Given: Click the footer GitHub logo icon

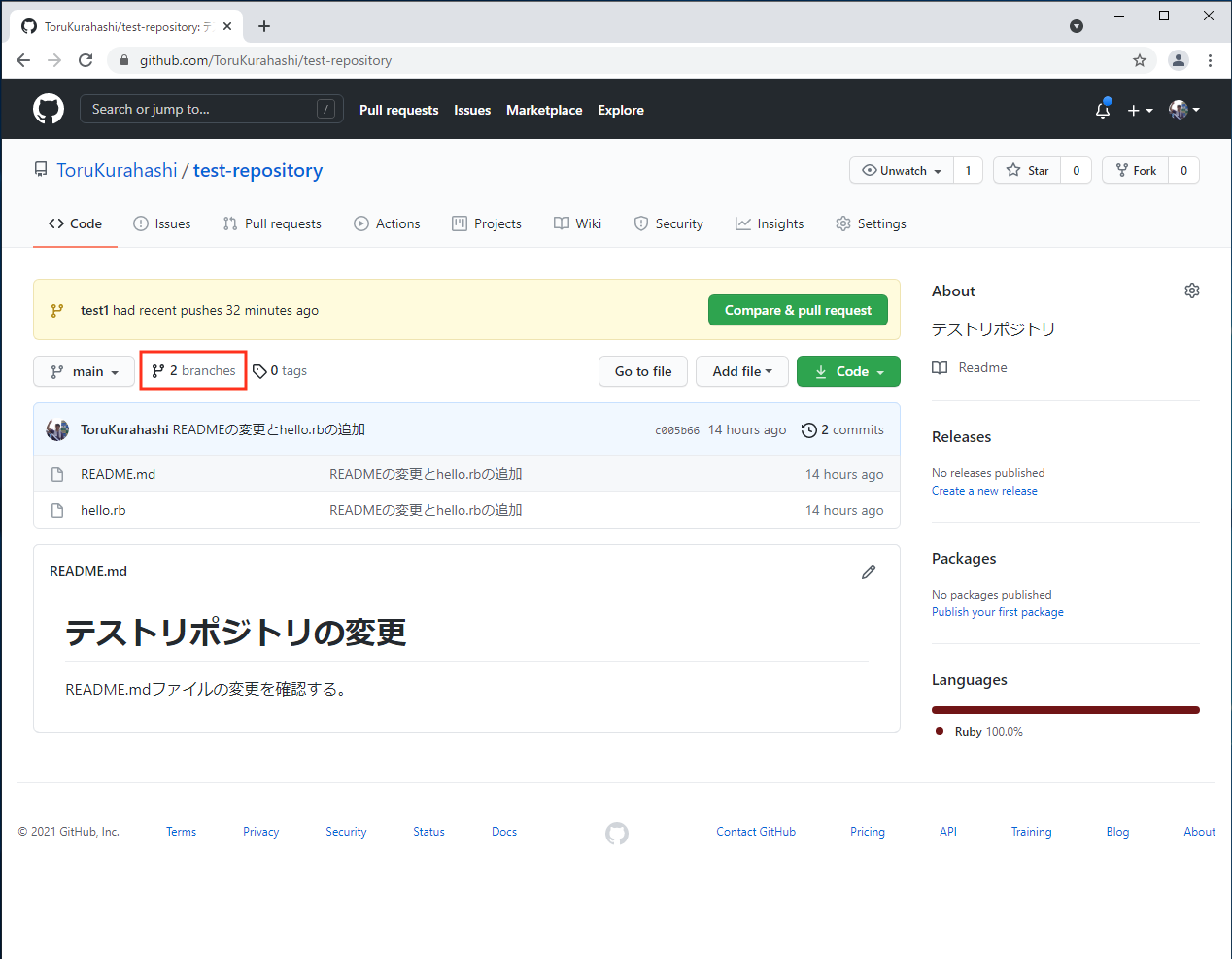Looking at the screenshot, I should (617, 833).
